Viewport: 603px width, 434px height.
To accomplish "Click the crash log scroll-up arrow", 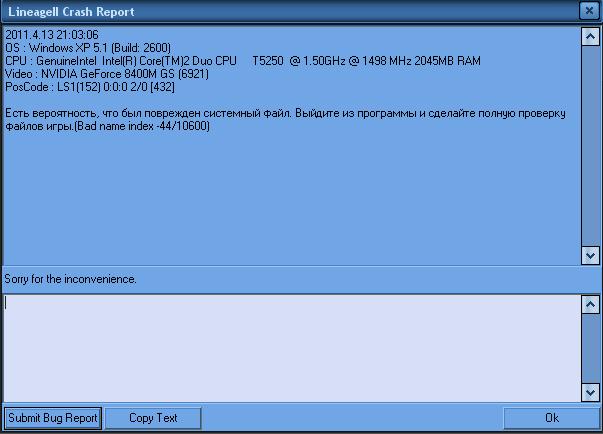I will tap(589, 35).
